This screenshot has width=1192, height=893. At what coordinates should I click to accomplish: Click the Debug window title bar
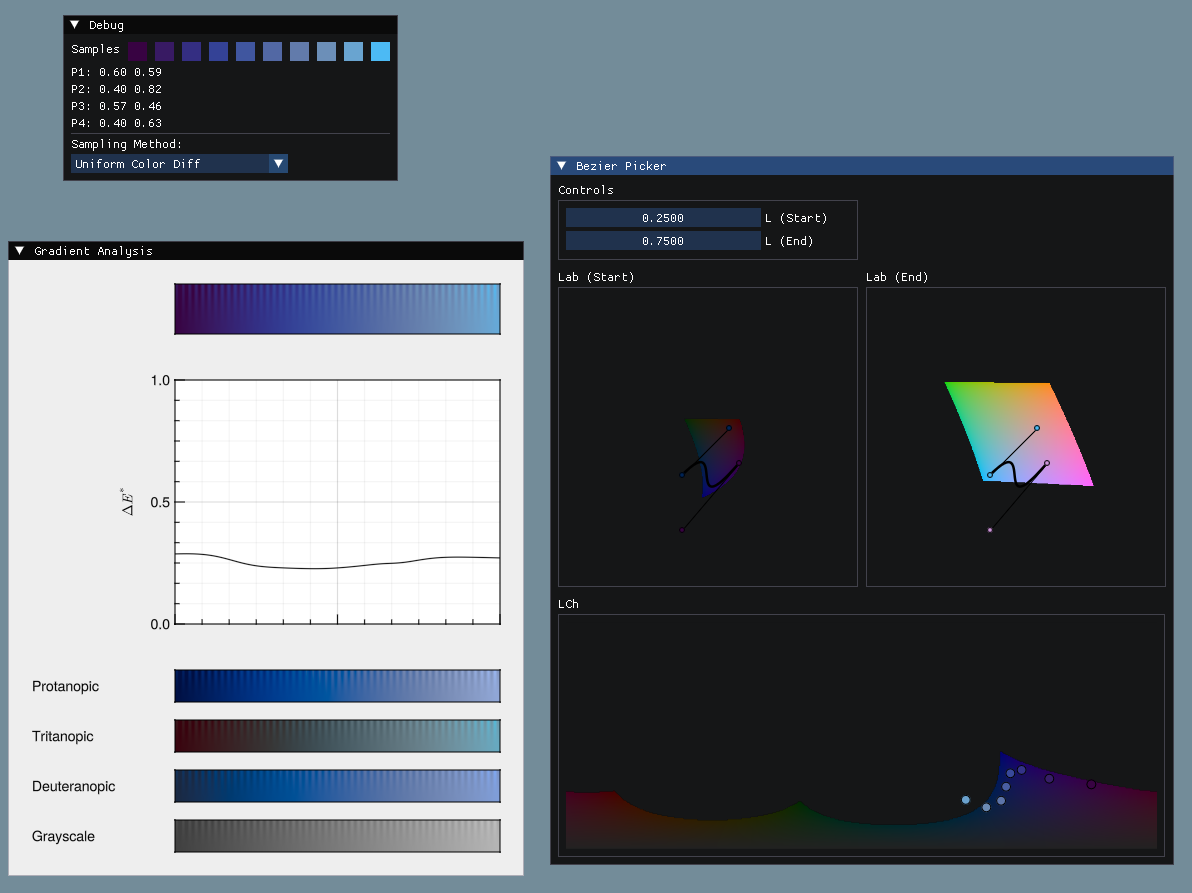(230, 25)
